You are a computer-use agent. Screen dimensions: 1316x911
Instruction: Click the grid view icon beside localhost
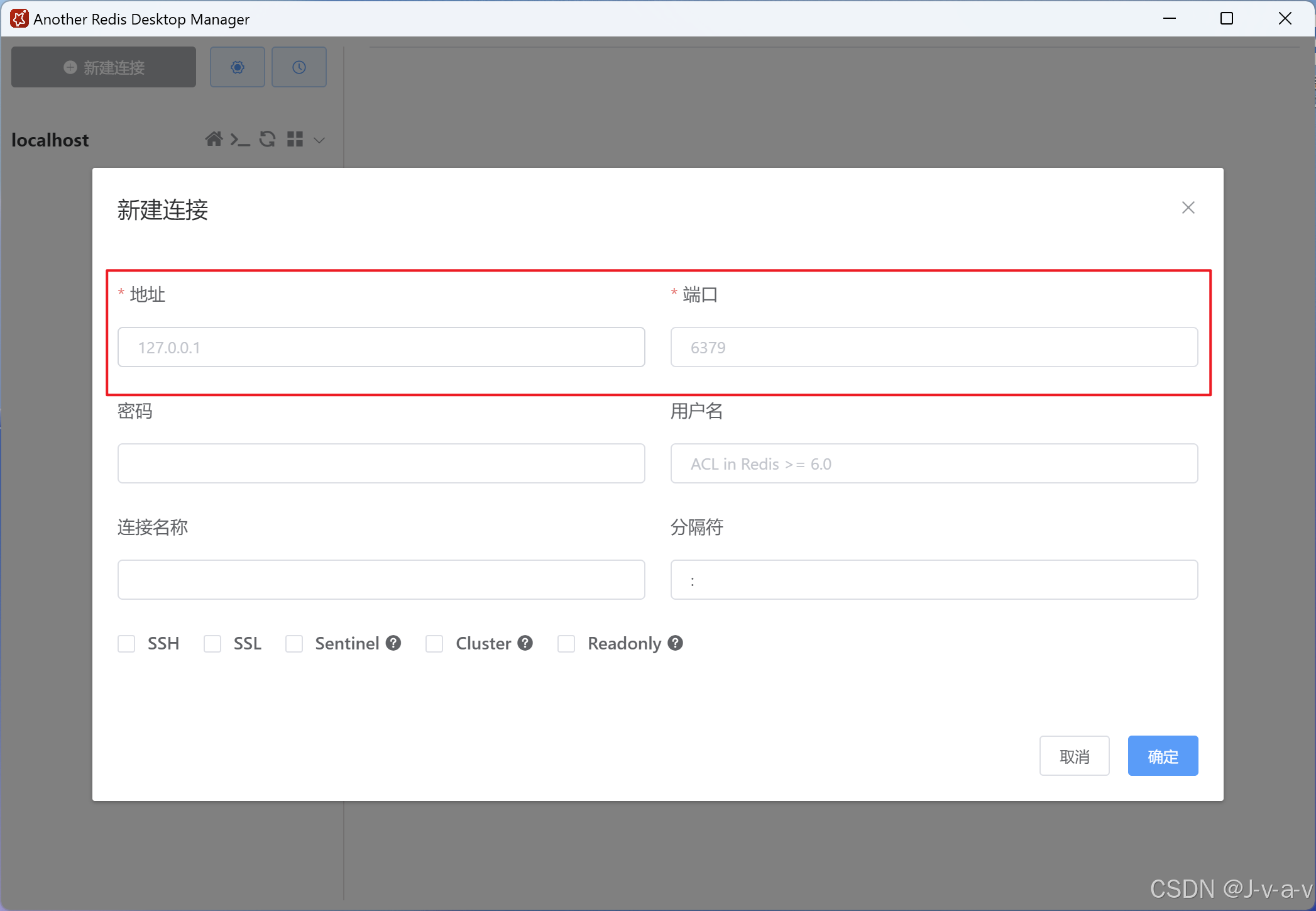click(x=294, y=139)
